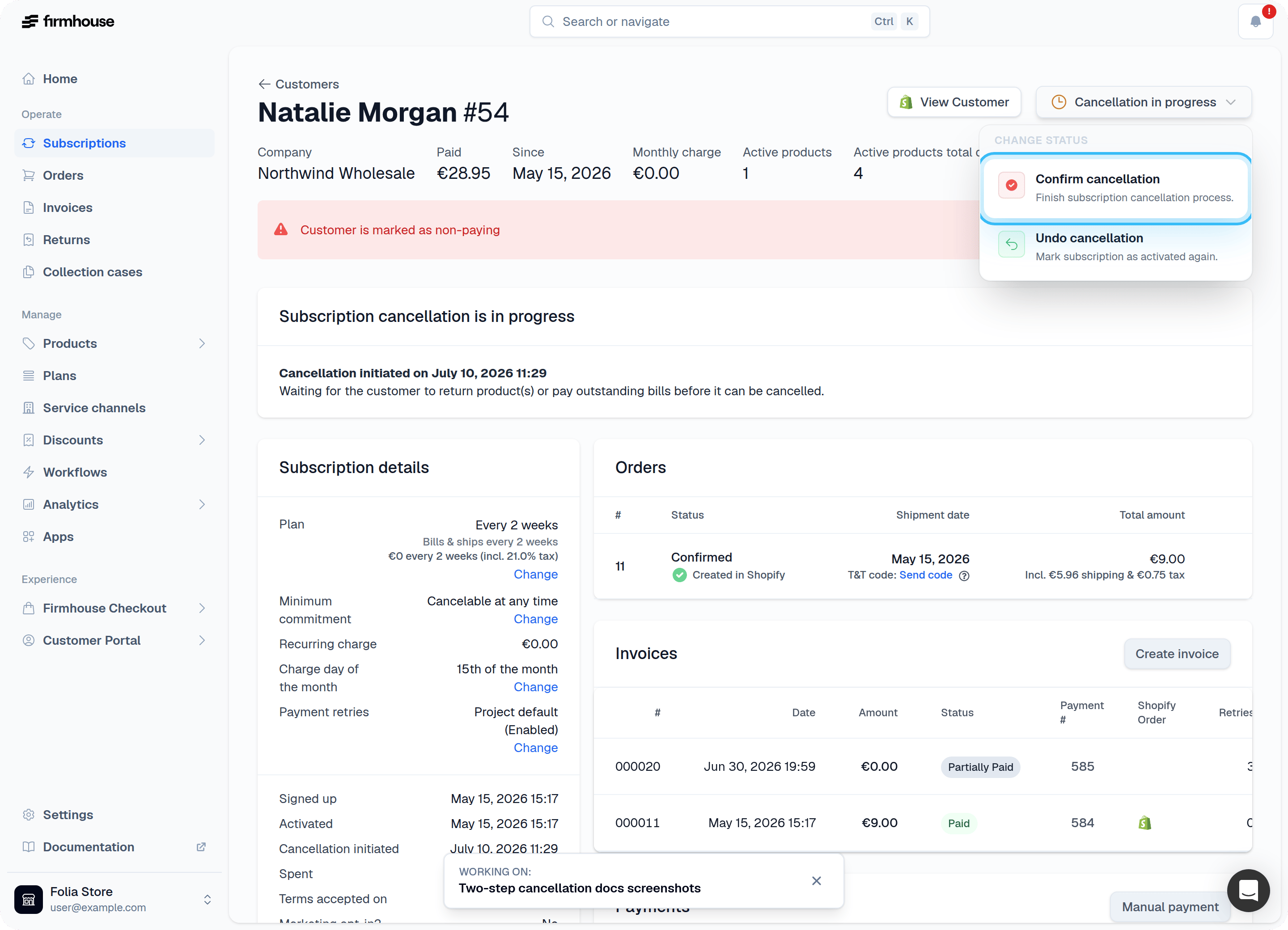
Task: Open the Folia Store account switcher
Action: pyautogui.click(x=114, y=899)
